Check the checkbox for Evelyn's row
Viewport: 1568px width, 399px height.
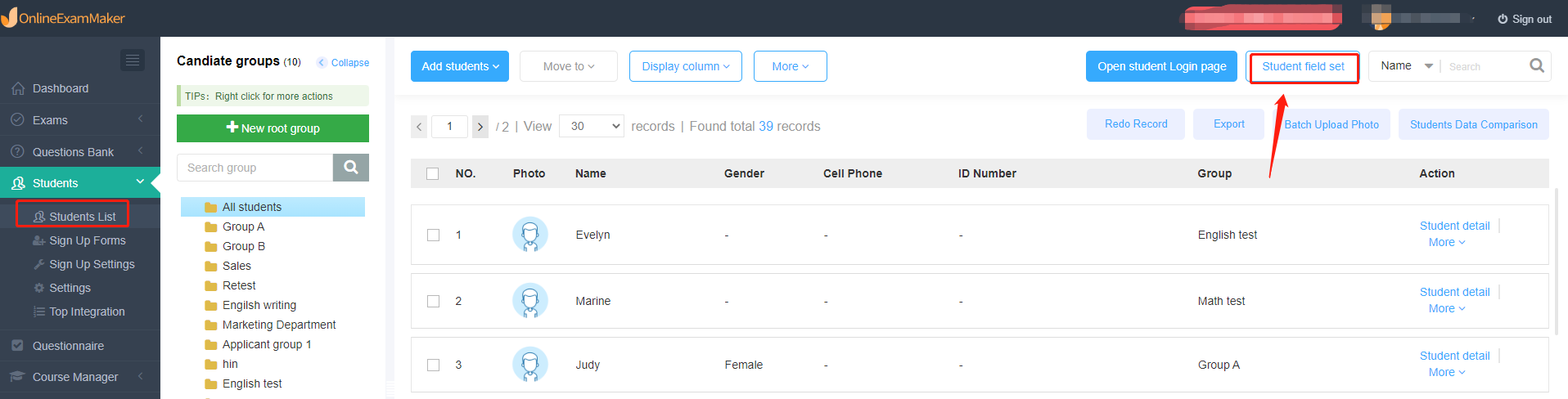[433, 235]
